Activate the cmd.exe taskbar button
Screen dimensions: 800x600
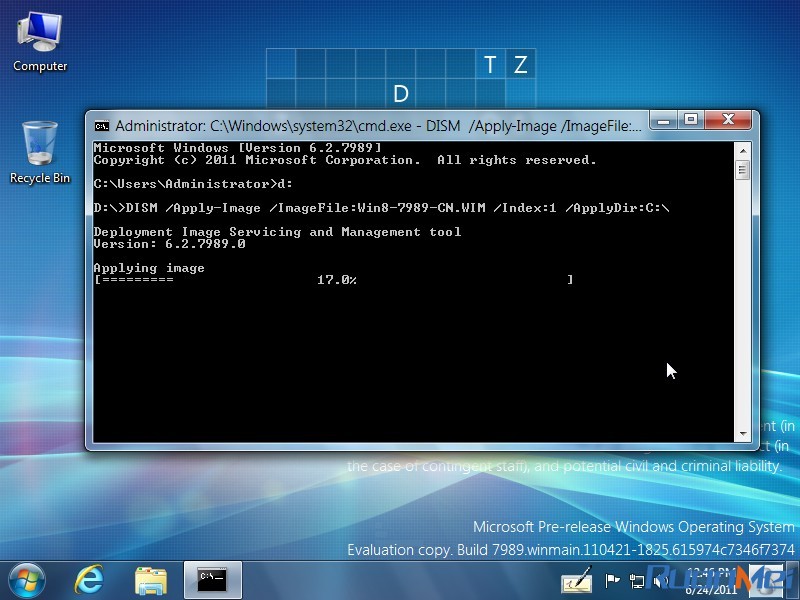[212, 580]
